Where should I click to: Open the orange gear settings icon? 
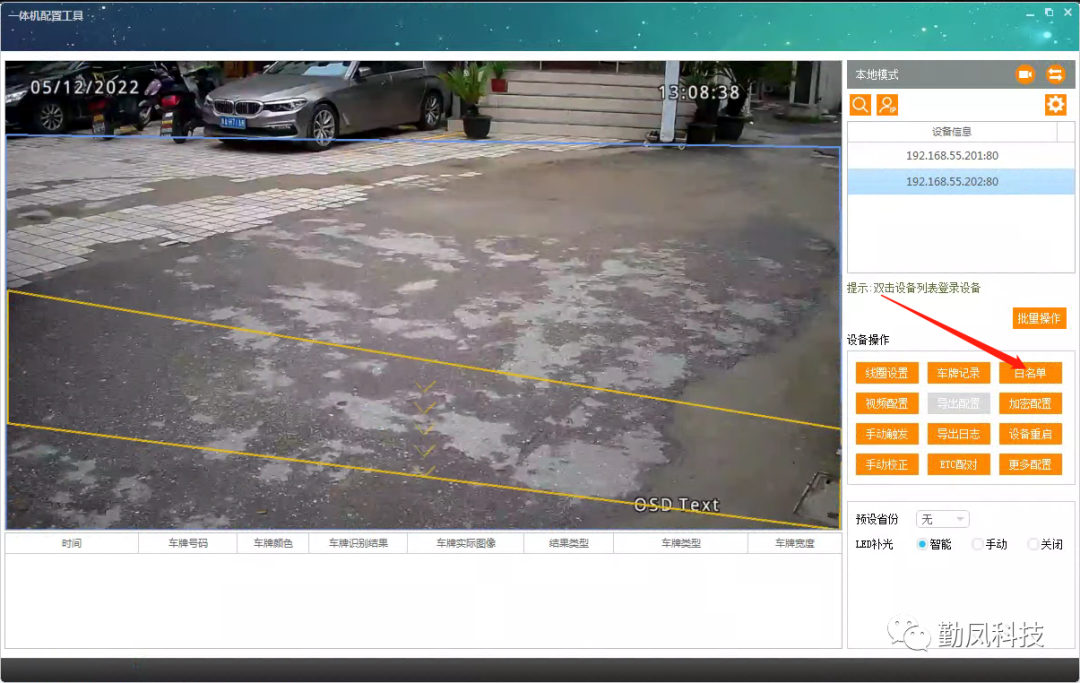[1055, 105]
